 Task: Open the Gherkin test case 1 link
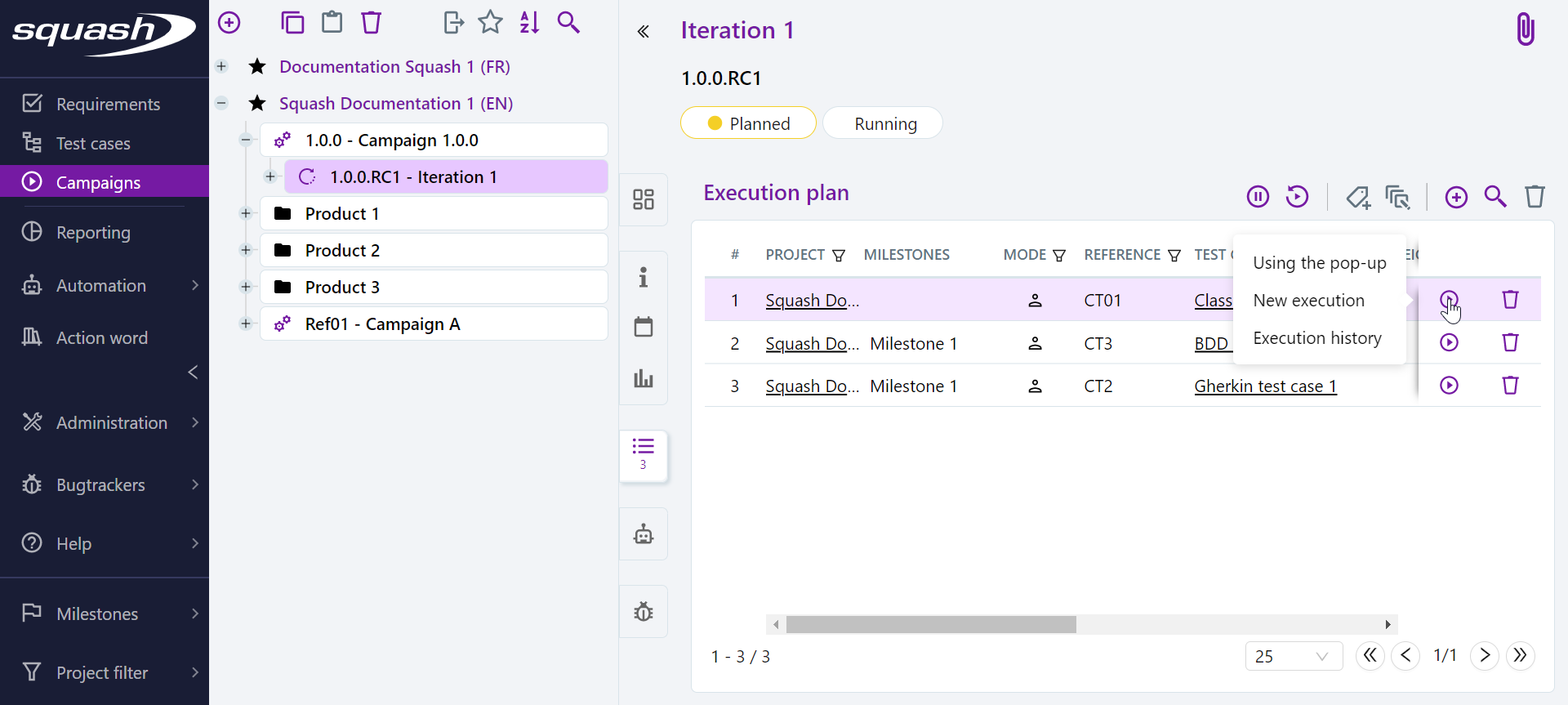(x=1265, y=386)
